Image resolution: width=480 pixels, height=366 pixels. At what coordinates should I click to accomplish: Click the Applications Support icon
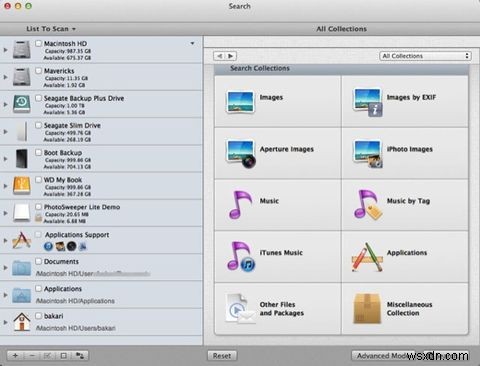click(x=22, y=240)
